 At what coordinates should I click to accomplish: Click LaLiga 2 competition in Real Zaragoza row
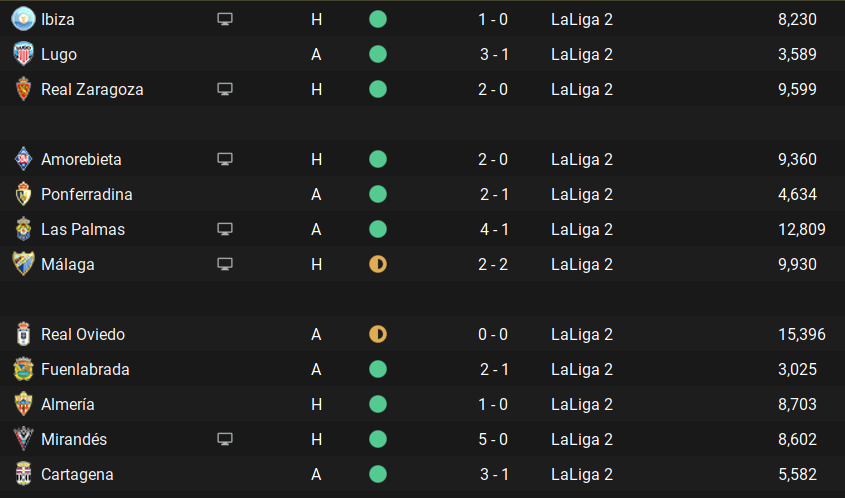(582, 89)
